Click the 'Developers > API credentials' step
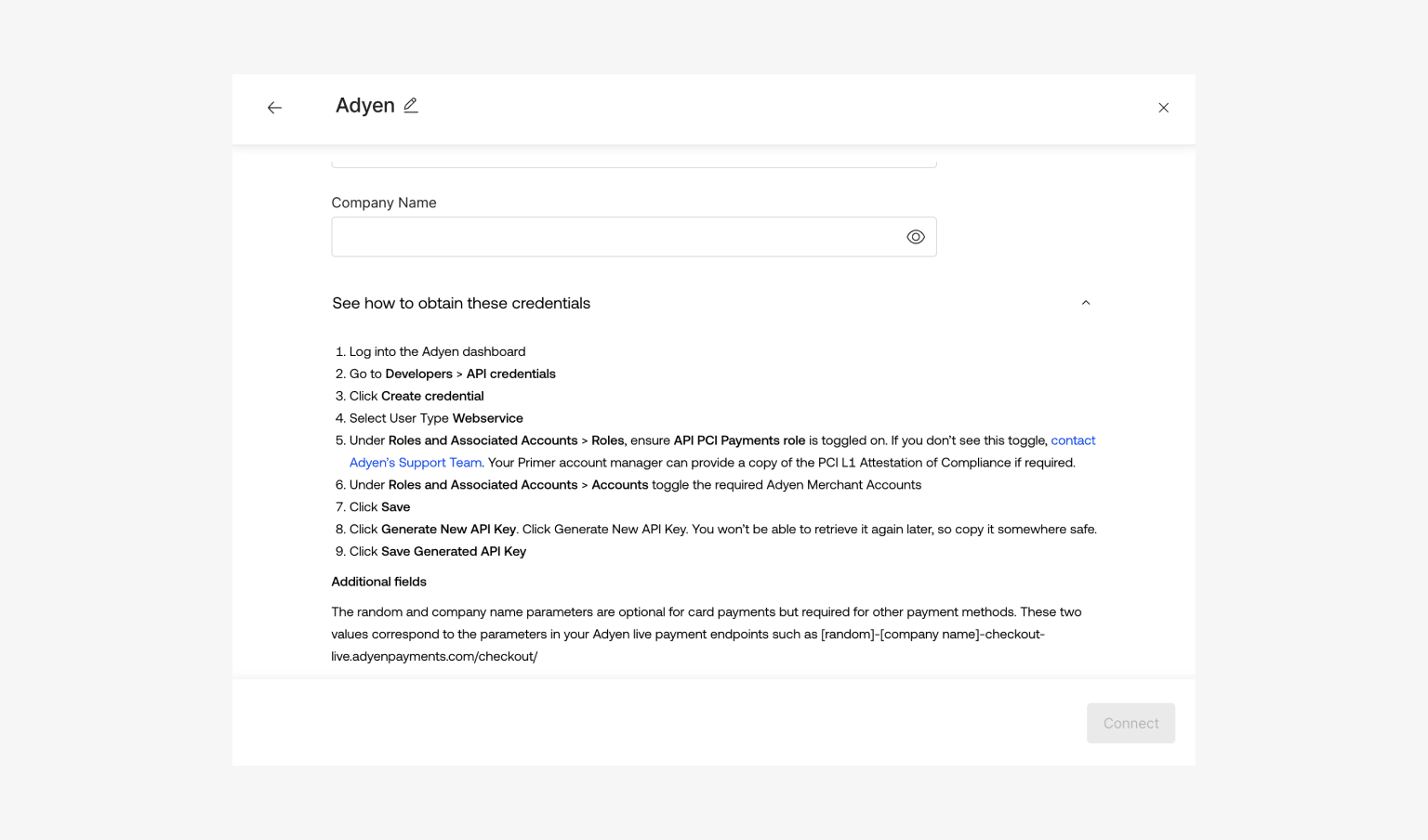Viewport: 1428px width, 840px height. tap(453, 374)
